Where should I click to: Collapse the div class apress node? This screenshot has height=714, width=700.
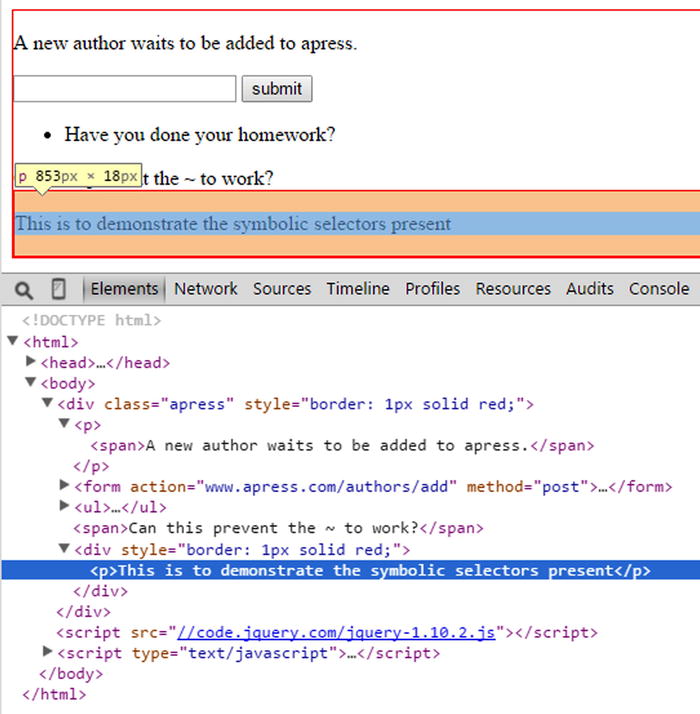[x=47, y=403]
